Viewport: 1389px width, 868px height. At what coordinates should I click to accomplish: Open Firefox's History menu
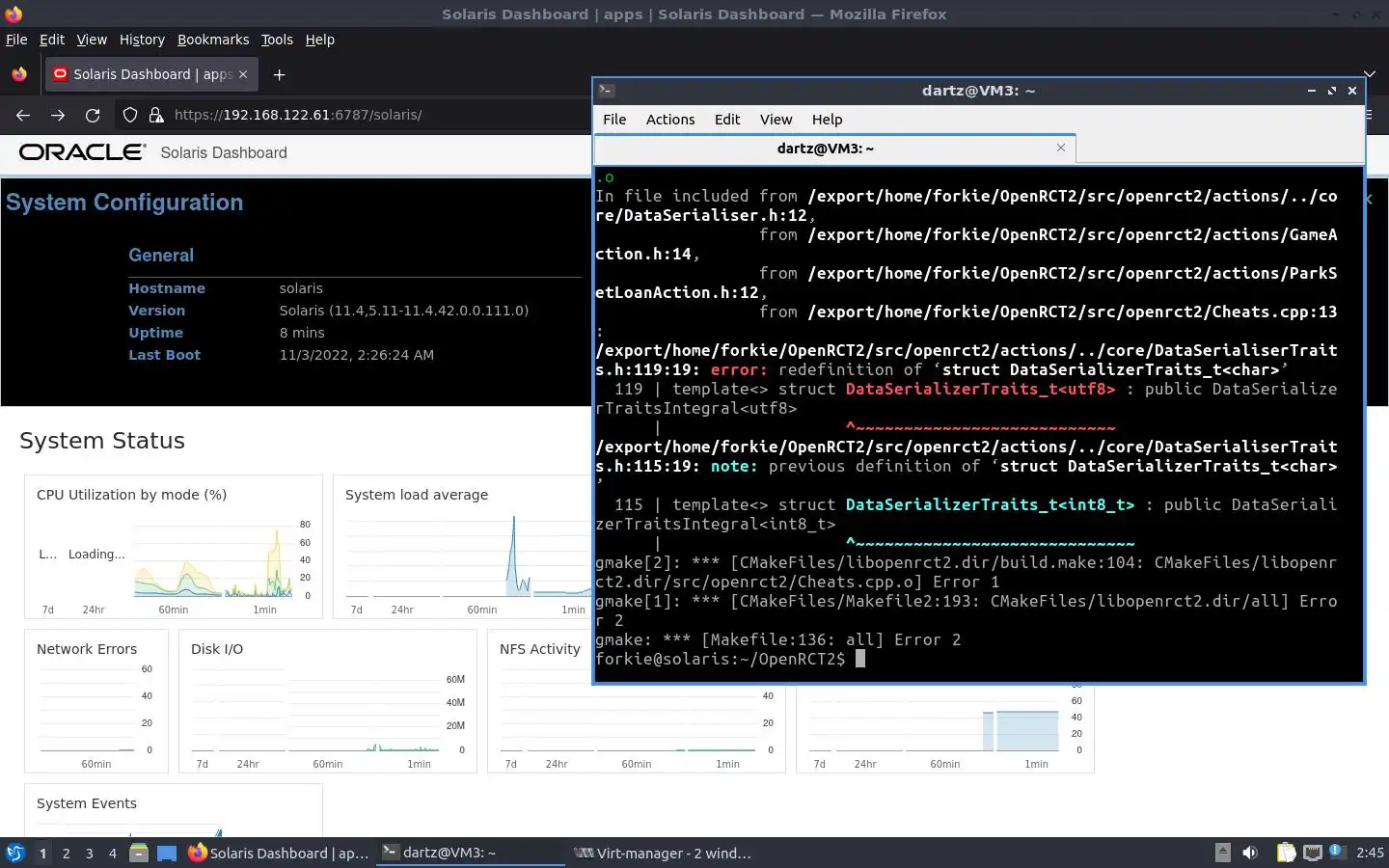click(142, 40)
